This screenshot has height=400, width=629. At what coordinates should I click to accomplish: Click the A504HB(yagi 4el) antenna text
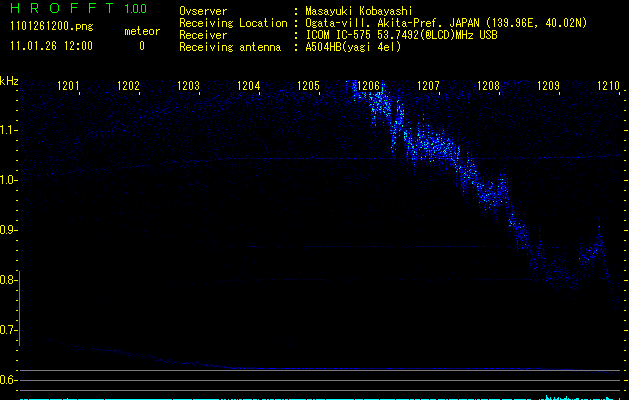pyautogui.click(x=353, y=47)
